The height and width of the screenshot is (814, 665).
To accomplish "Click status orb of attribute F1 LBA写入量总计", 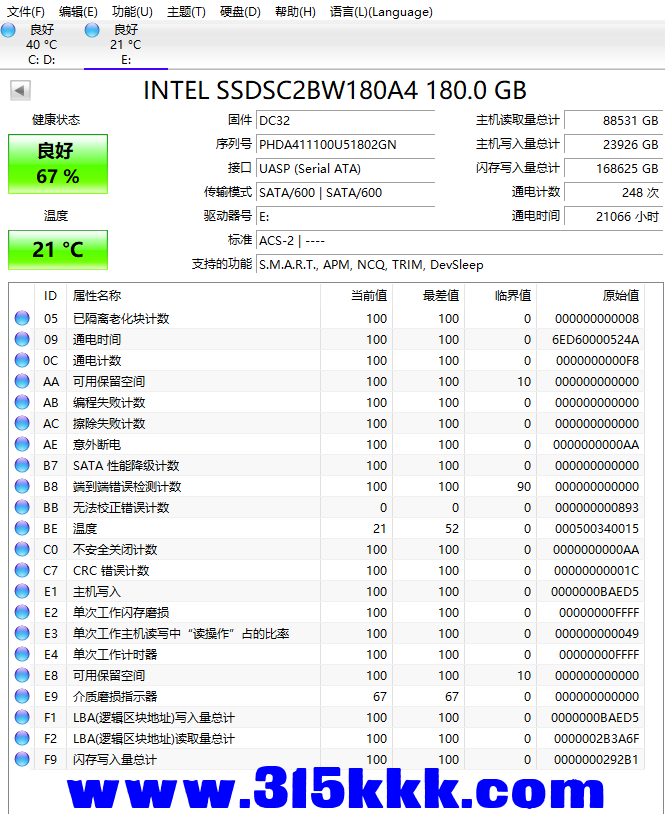I will pyautogui.click(x=22, y=717).
